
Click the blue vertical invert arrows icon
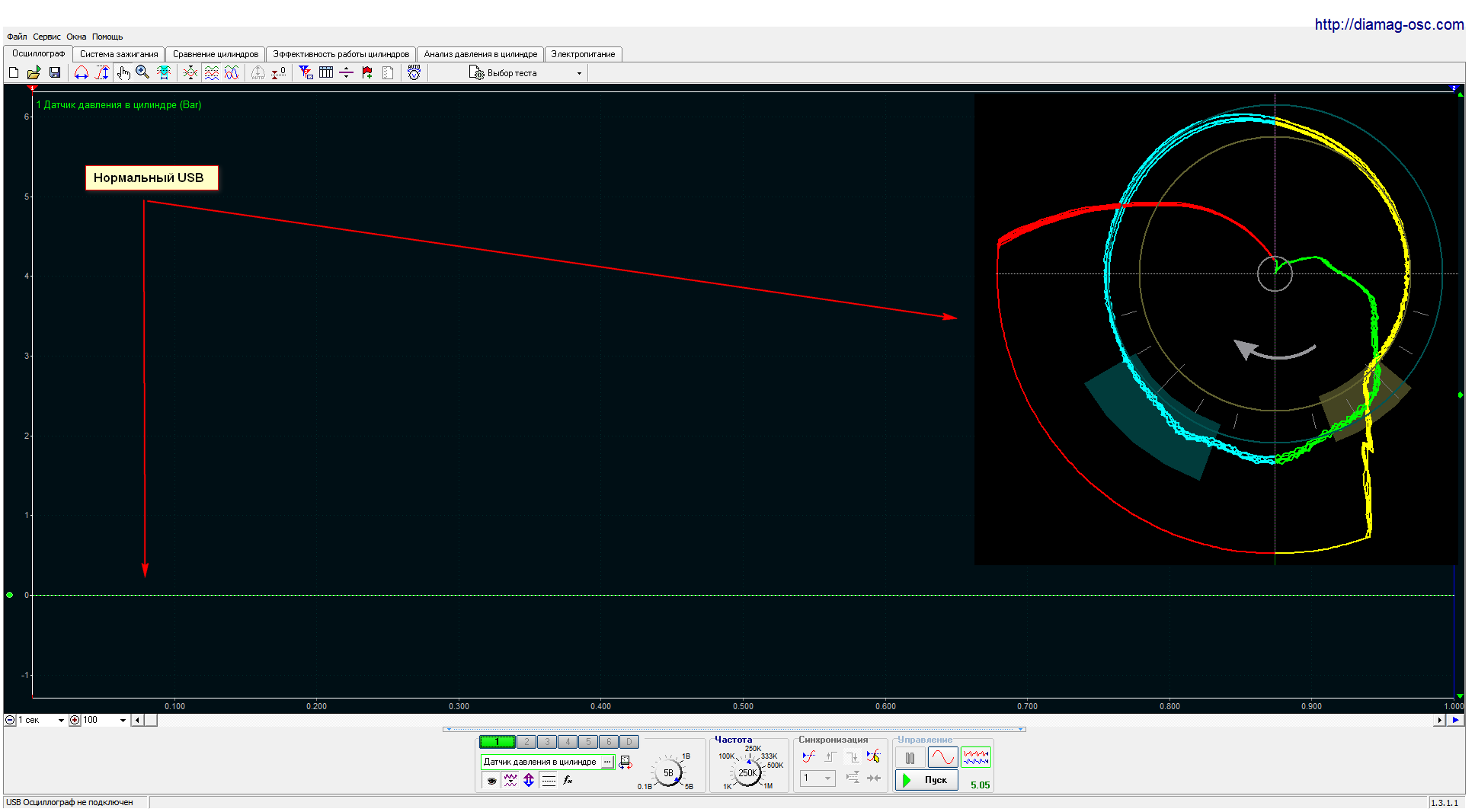[x=529, y=780]
